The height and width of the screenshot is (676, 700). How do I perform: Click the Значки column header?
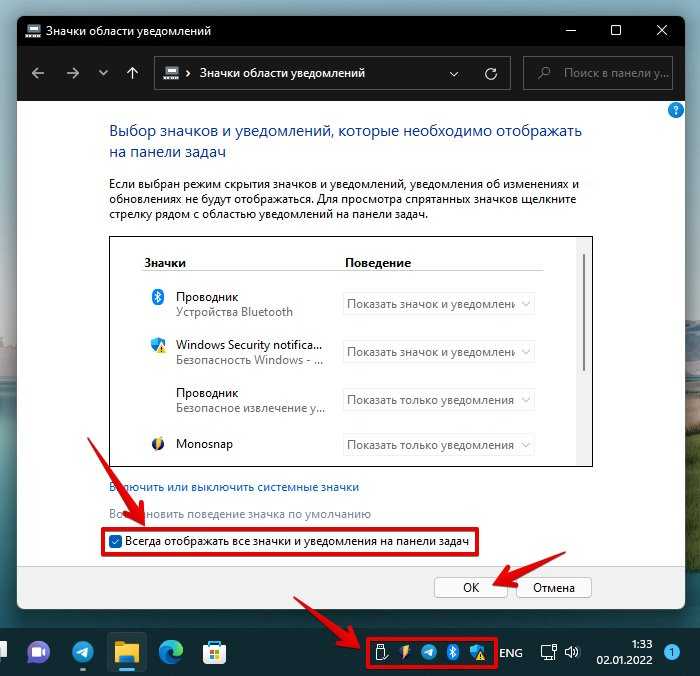tap(165, 263)
